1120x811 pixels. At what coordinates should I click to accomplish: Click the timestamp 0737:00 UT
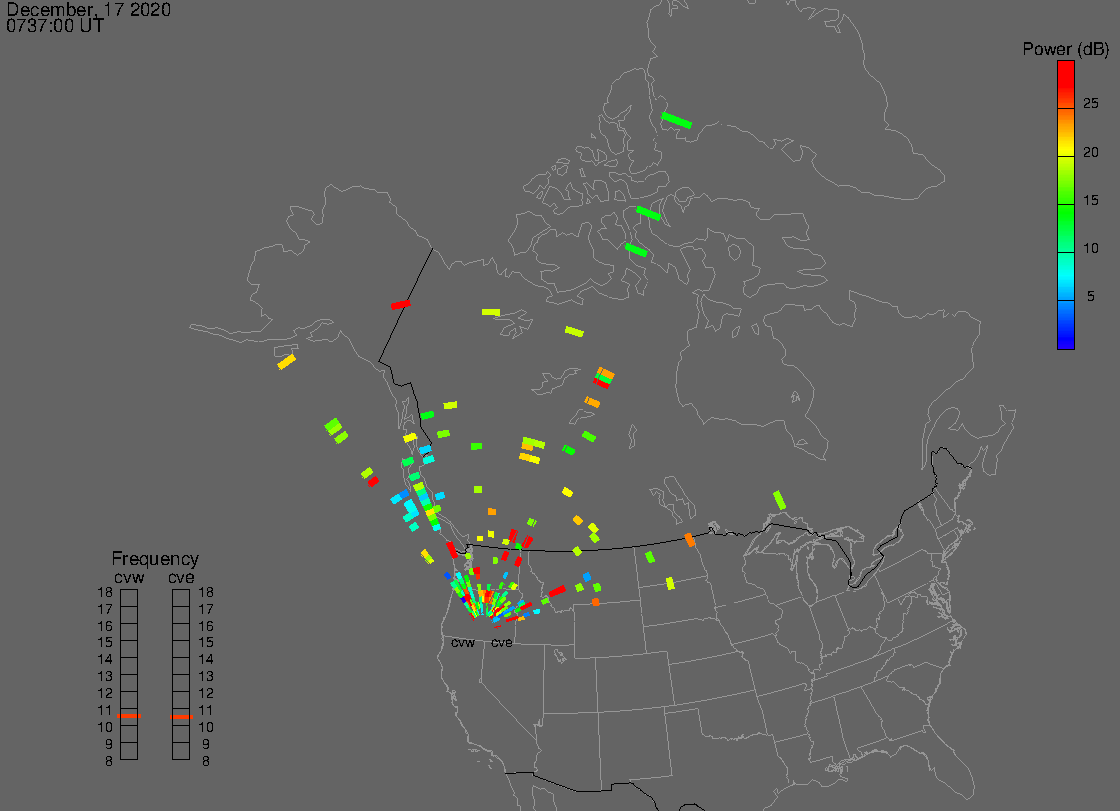click(x=55, y=26)
